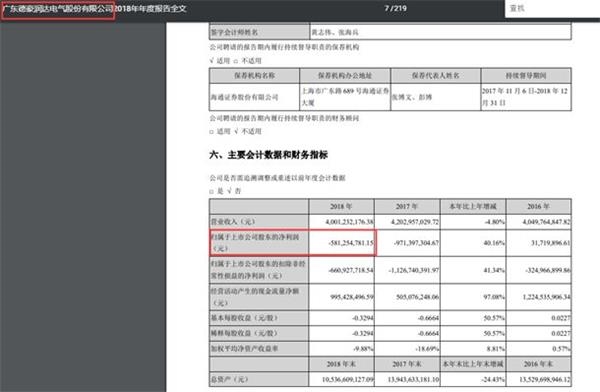Click the 六、主要会计数据和财务指标 heading
This screenshot has width=600, height=392.
tap(269, 155)
